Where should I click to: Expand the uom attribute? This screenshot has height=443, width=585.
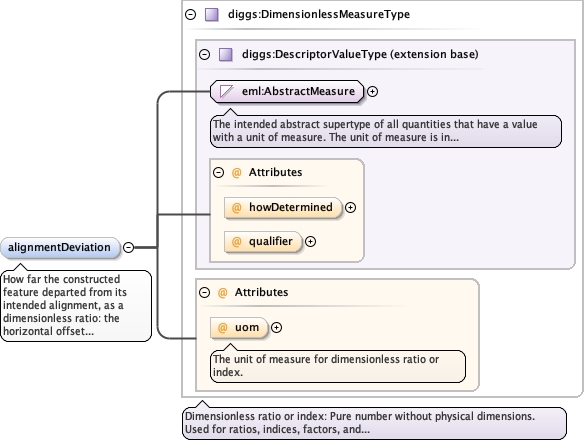(276, 328)
